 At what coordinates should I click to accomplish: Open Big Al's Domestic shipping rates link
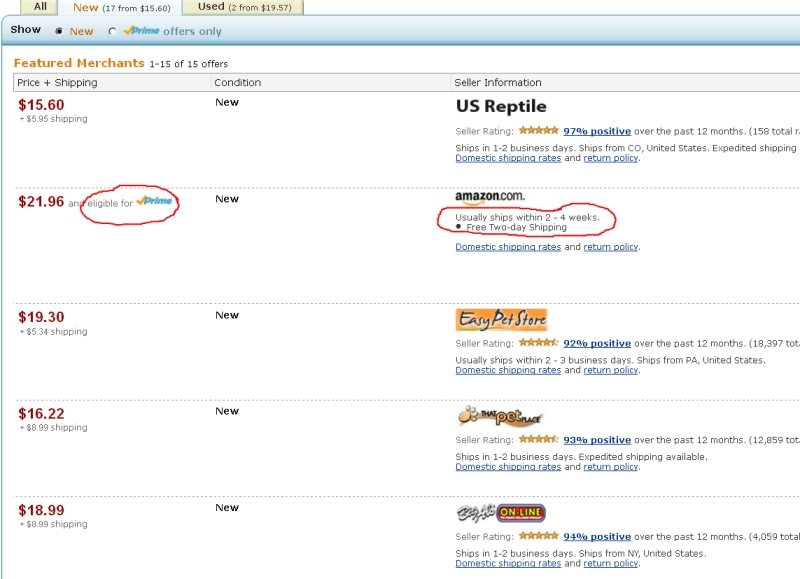[x=508, y=563]
